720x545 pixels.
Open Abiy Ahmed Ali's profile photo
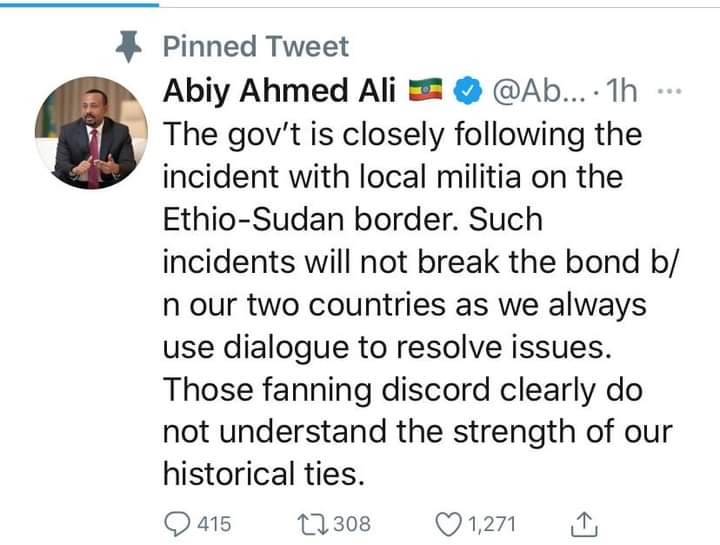coord(85,133)
